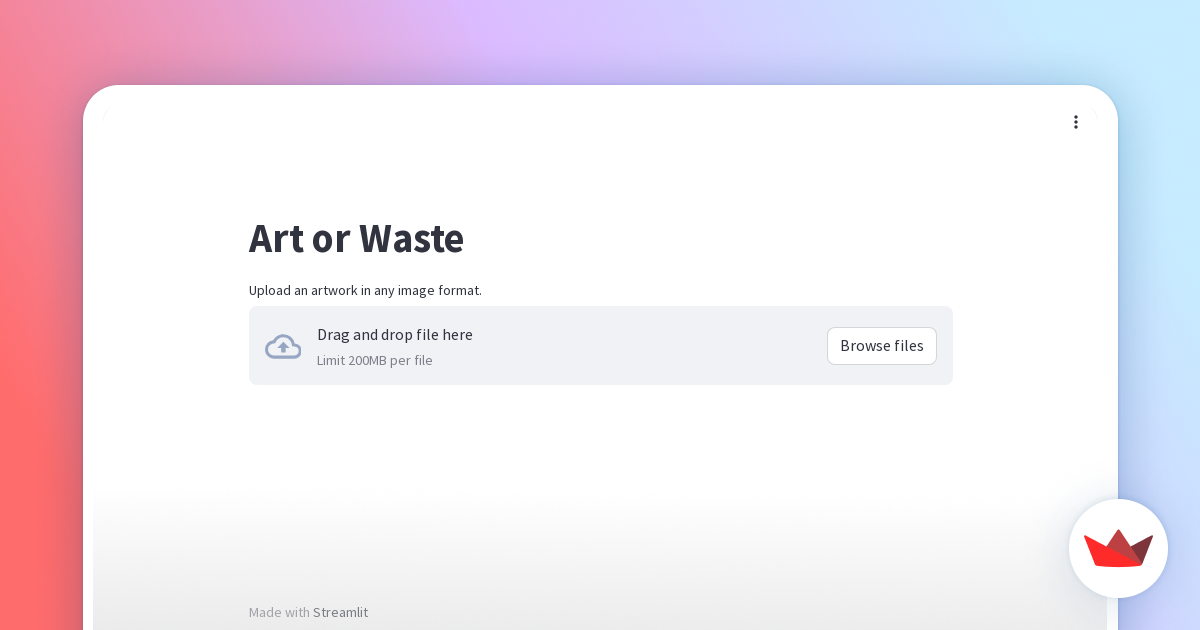Click the word 'Art' in the title
Viewport: 1200px width, 630px height.
point(276,238)
